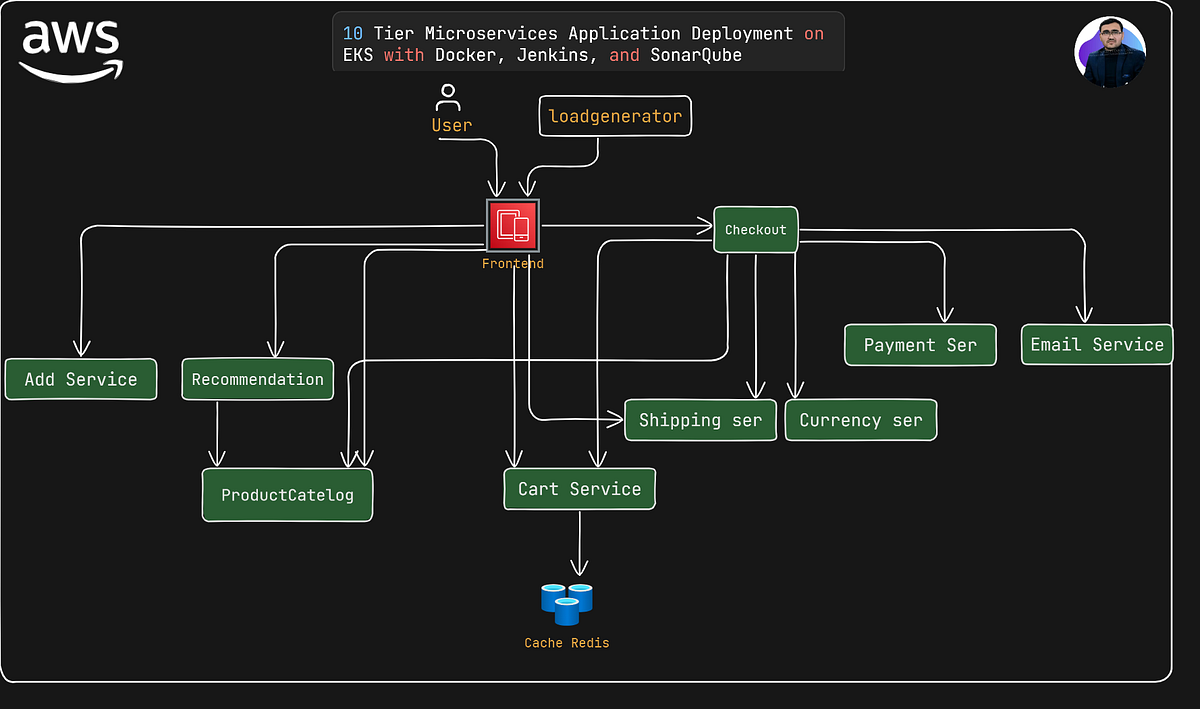Screen dimensions: 1200x709
Task: Click the deployment title banner text
Action: point(588,44)
